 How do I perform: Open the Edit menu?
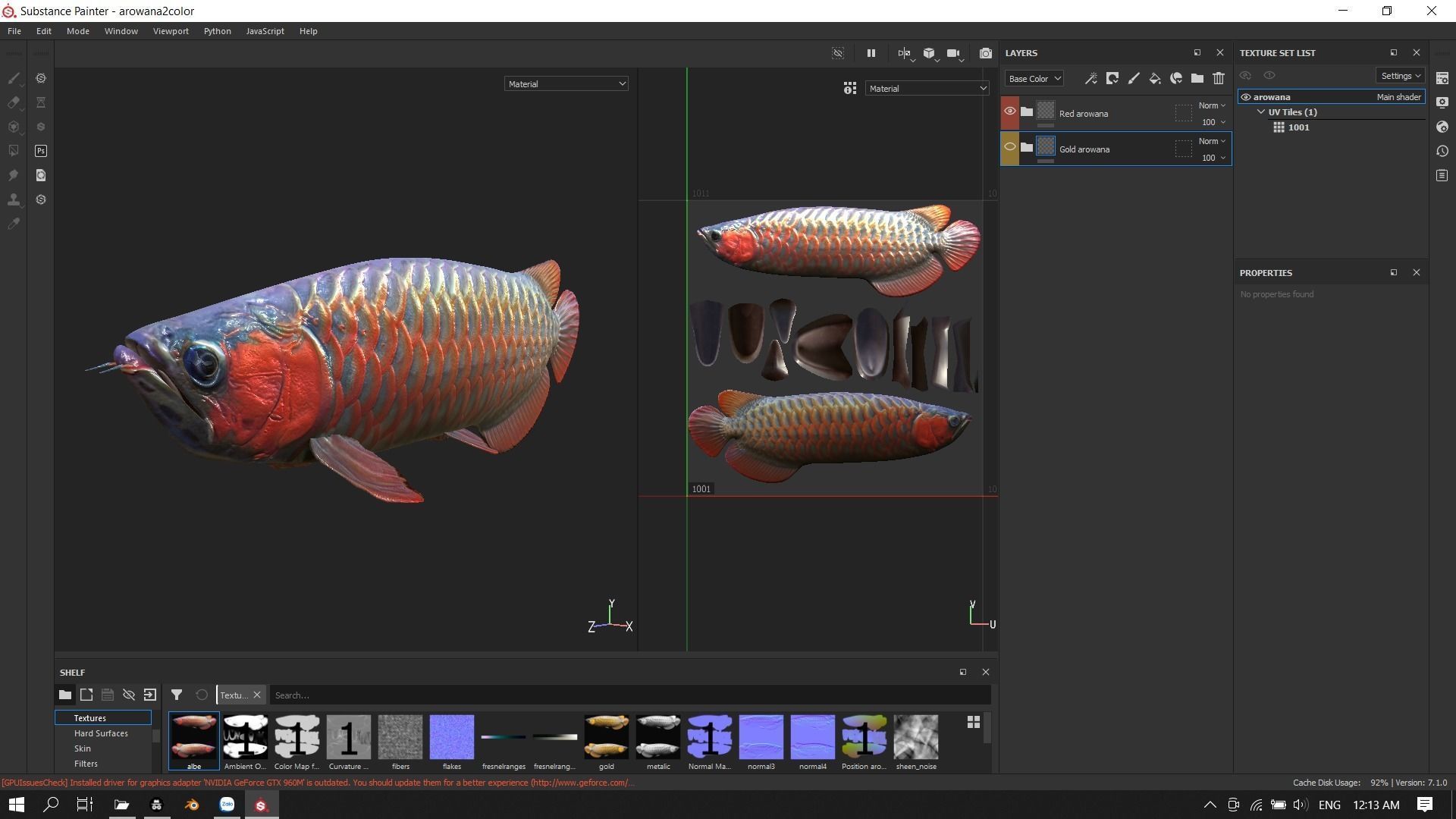44,31
